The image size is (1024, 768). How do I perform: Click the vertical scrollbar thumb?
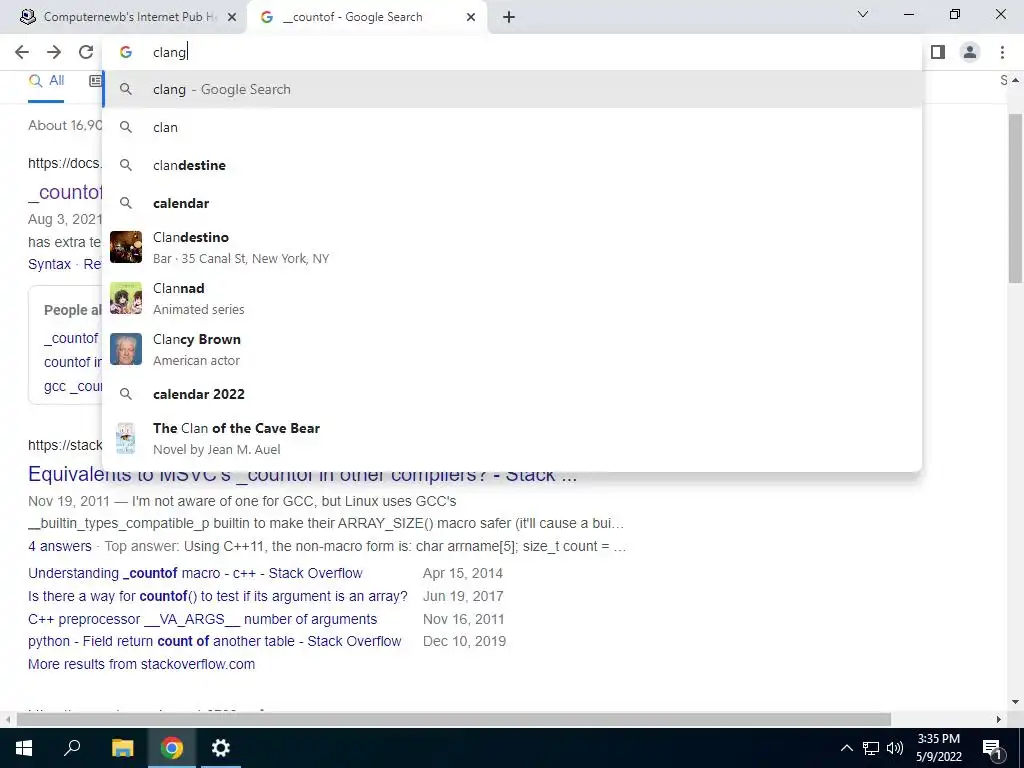point(1016,199)
